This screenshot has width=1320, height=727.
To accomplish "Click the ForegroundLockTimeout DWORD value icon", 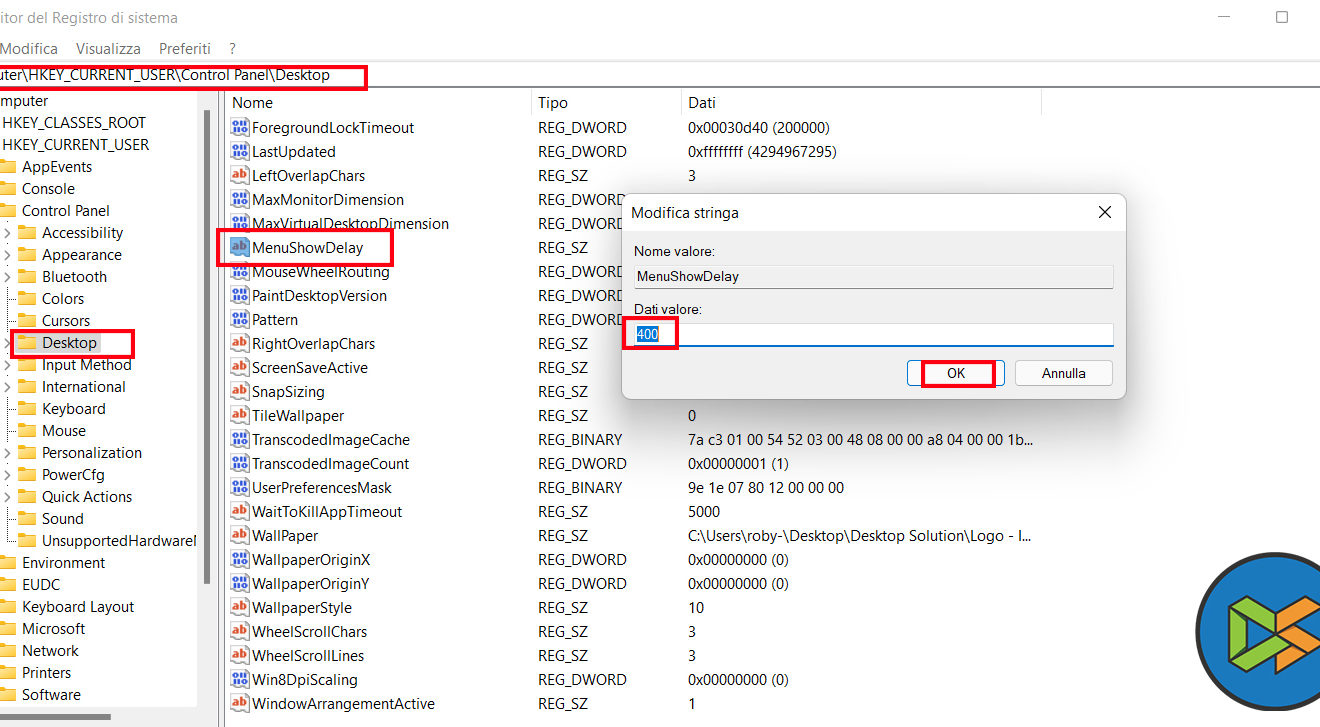I will pos(239,128).
